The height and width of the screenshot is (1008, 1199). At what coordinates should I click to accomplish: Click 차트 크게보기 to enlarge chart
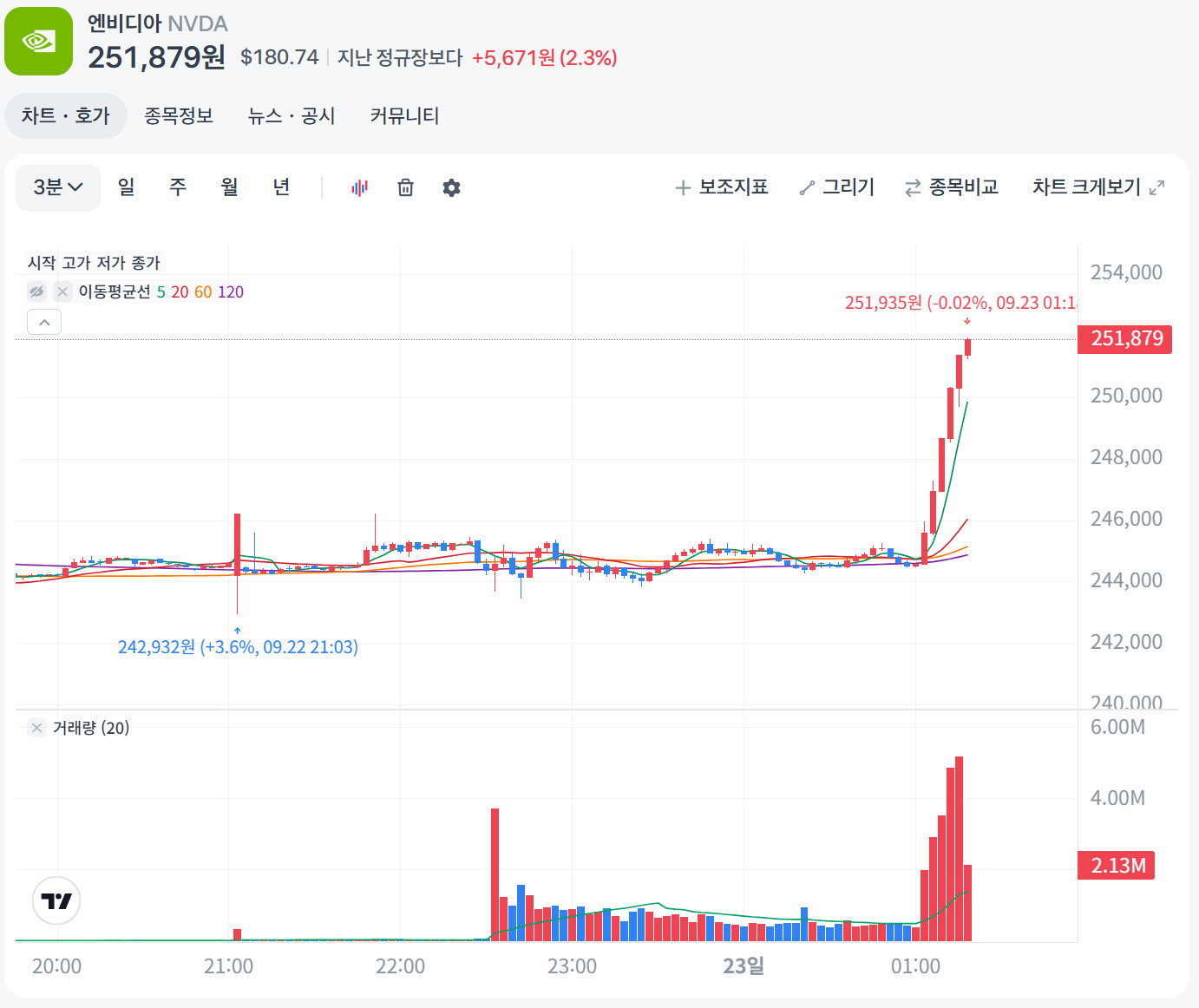point(1098,187)
